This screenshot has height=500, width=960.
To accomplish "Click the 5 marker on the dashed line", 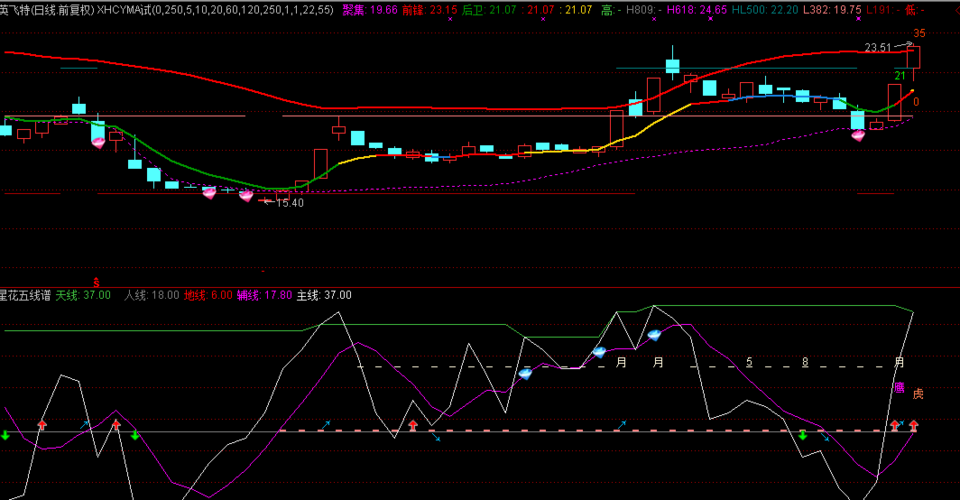I will 749,362.
